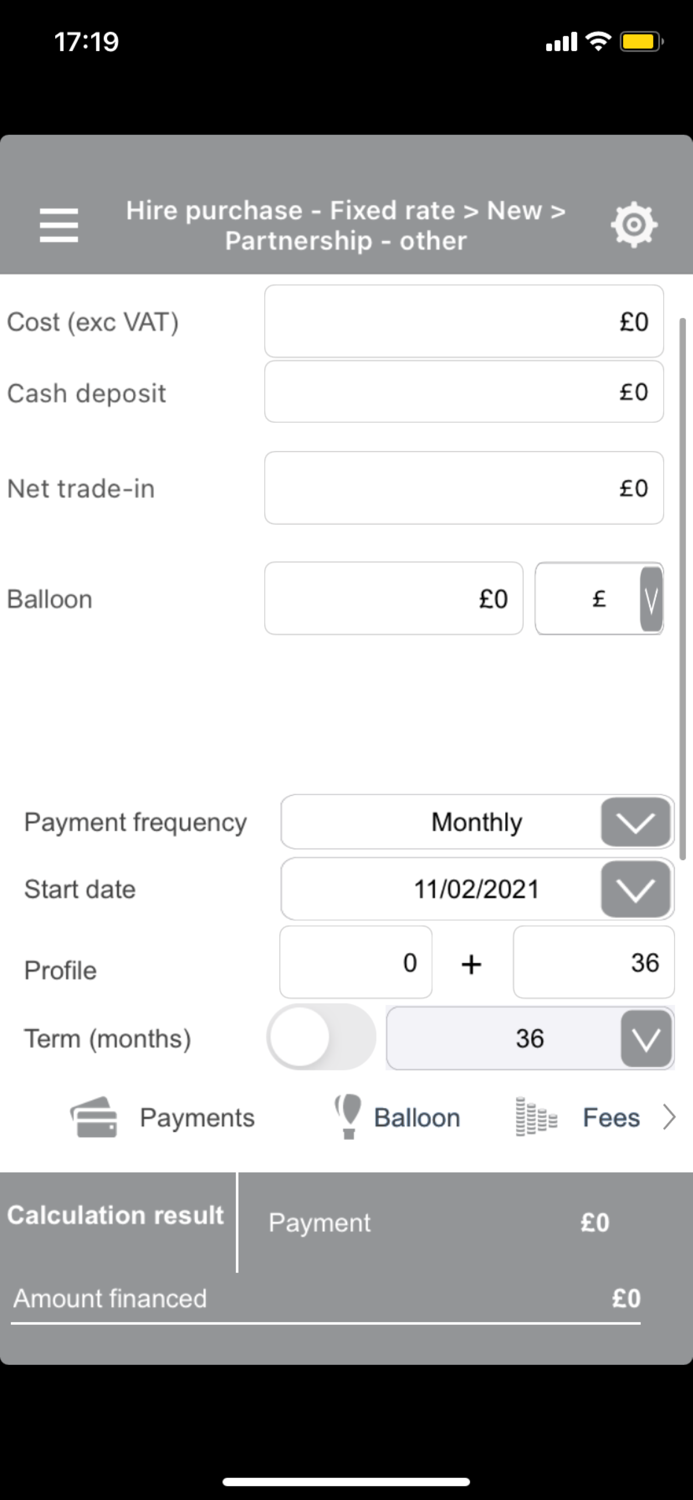Tap the right arrow next to Fees

click(x=669, y=1117)
